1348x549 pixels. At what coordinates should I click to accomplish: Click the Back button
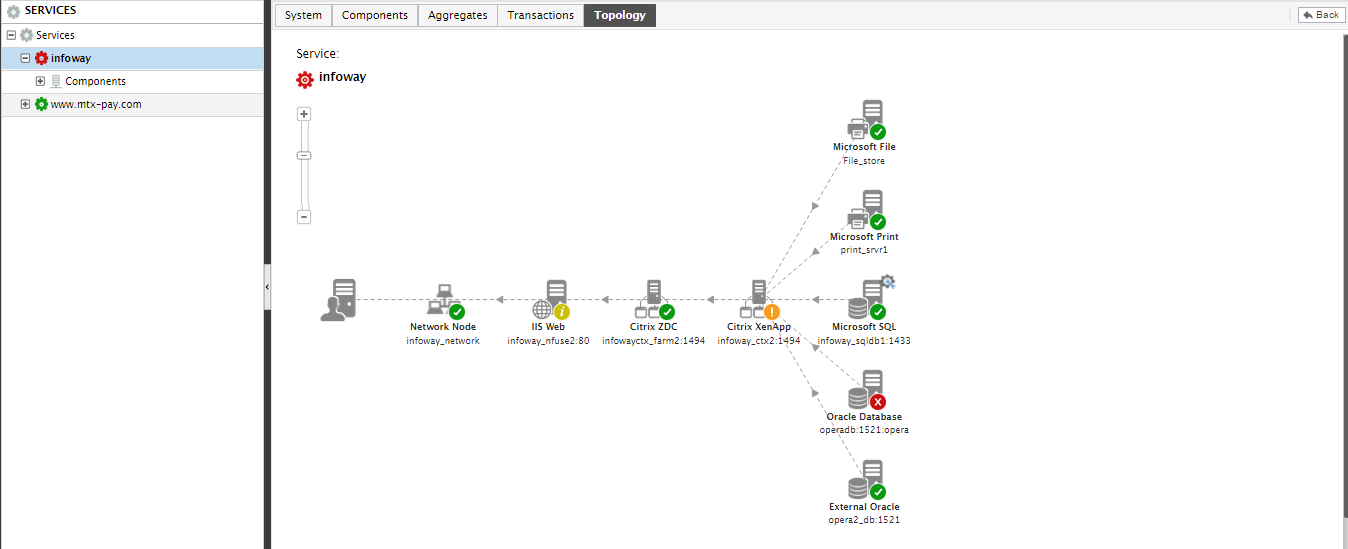point(1321,15)
